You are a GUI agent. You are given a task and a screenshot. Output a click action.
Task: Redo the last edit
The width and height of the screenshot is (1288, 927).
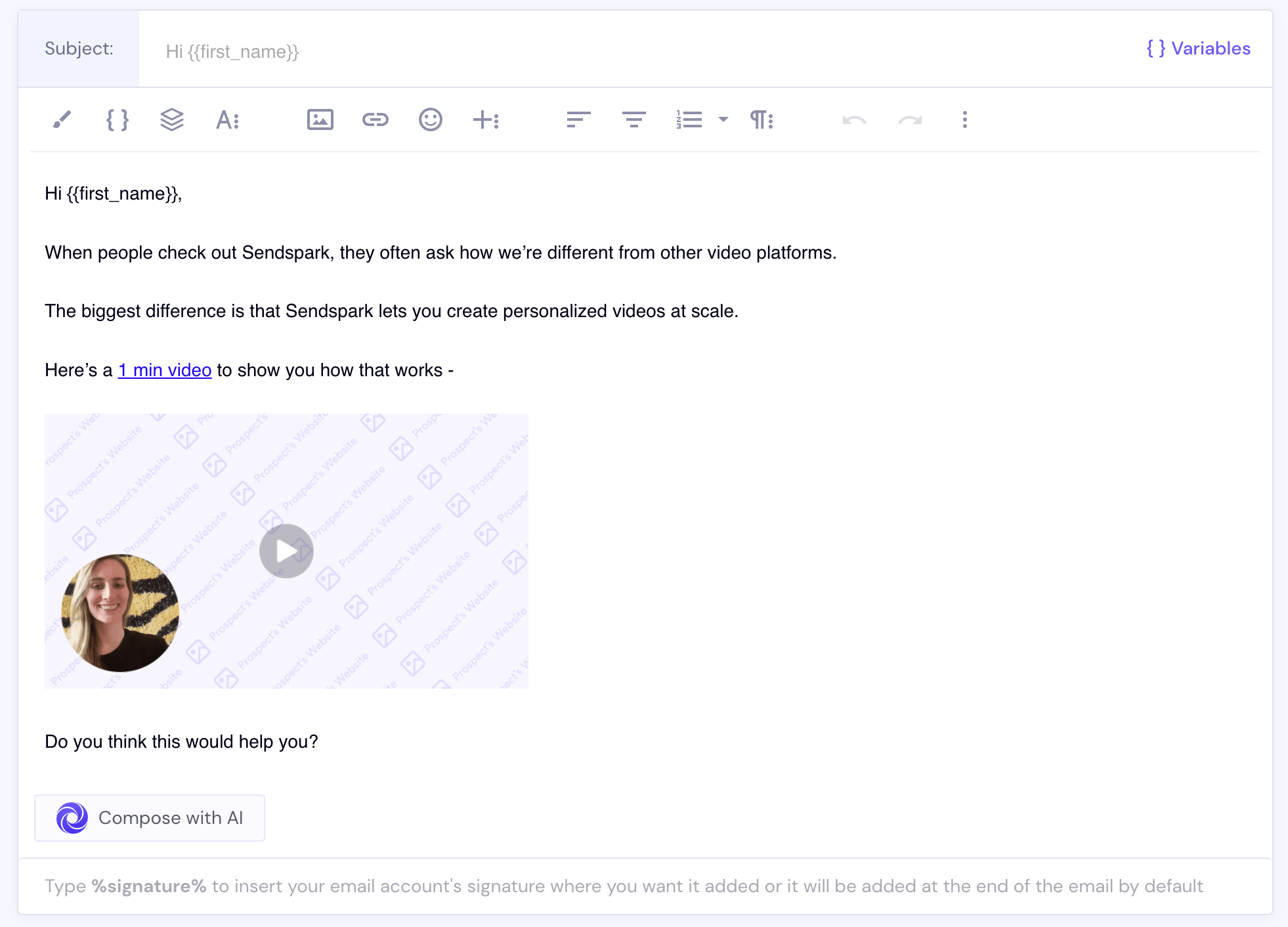(910, 120)
